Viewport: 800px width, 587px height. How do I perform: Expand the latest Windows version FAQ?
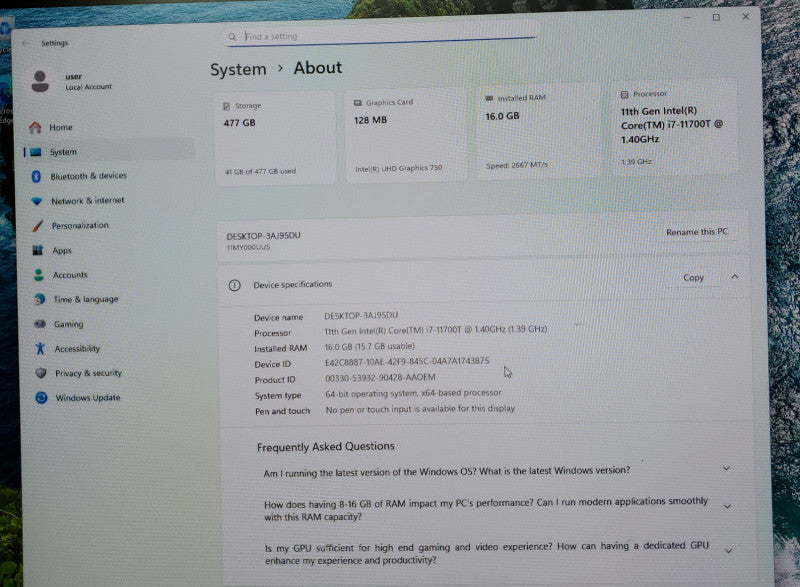coord(726,468)
